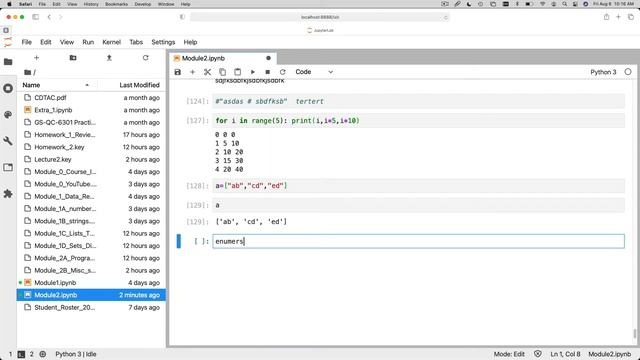The height and width of the screenshot is (360, 640).
Task: Click Python 3 | Idle status text
Action: (x=76, y=354)
